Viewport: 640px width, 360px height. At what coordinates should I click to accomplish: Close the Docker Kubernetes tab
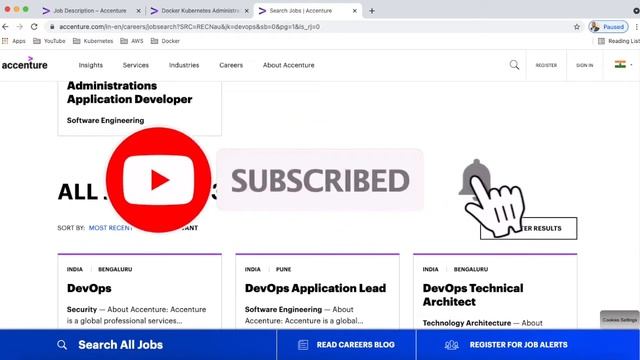pos(247,11)
